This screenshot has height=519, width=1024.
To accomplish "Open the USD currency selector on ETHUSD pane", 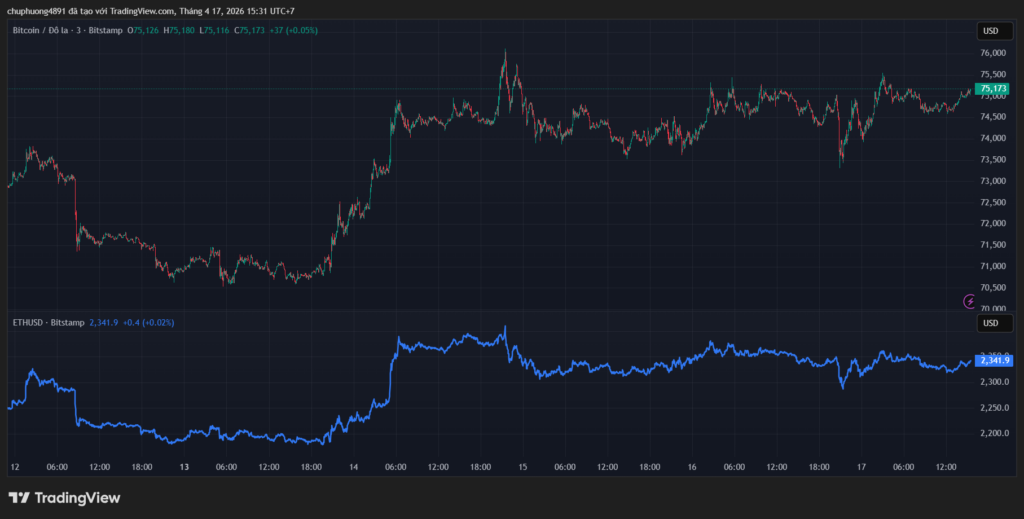I will click(990, 323).
